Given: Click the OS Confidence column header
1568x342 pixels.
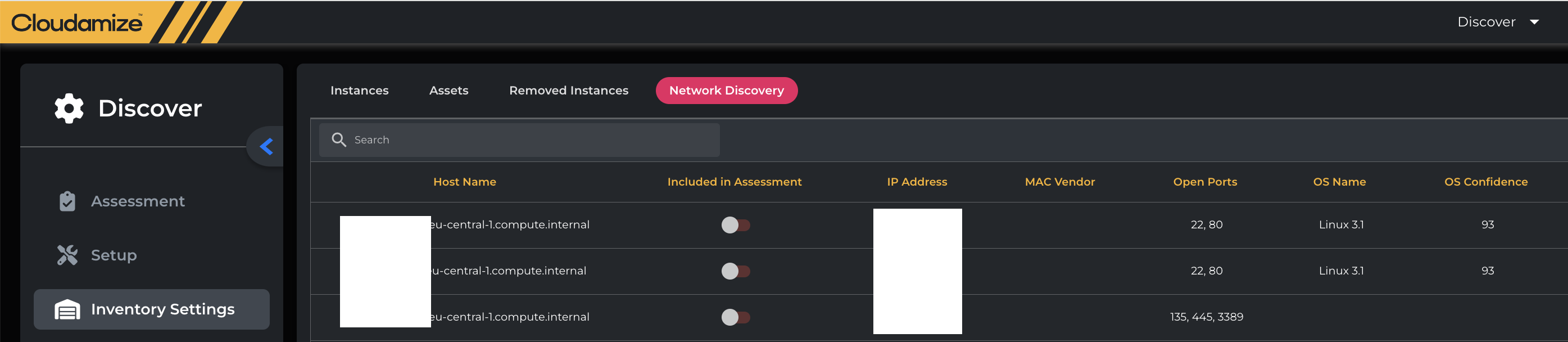Looking at the screenshot, I should 1485,182.
